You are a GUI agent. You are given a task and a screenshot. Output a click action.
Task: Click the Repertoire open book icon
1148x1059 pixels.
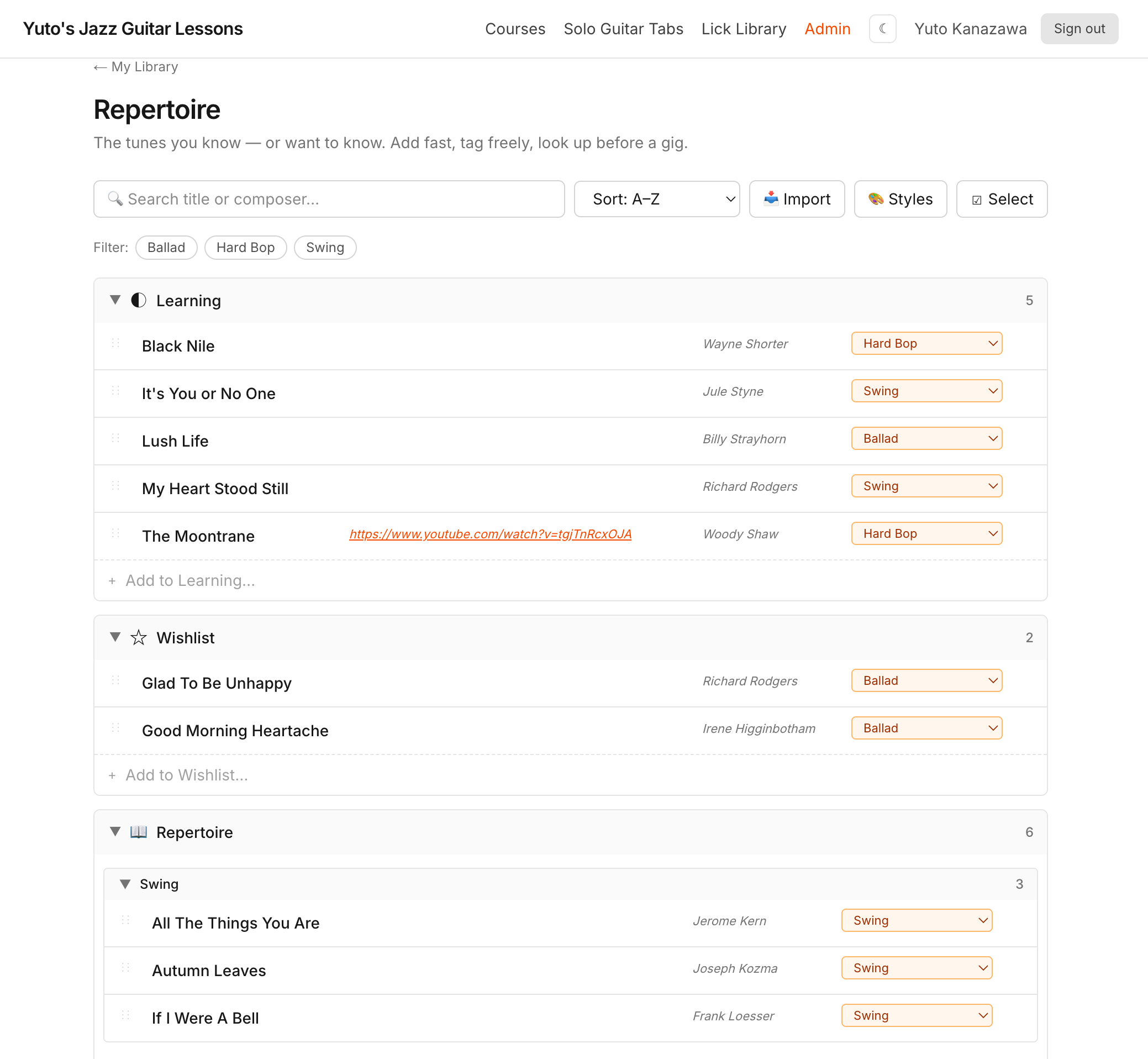point(139,832)
